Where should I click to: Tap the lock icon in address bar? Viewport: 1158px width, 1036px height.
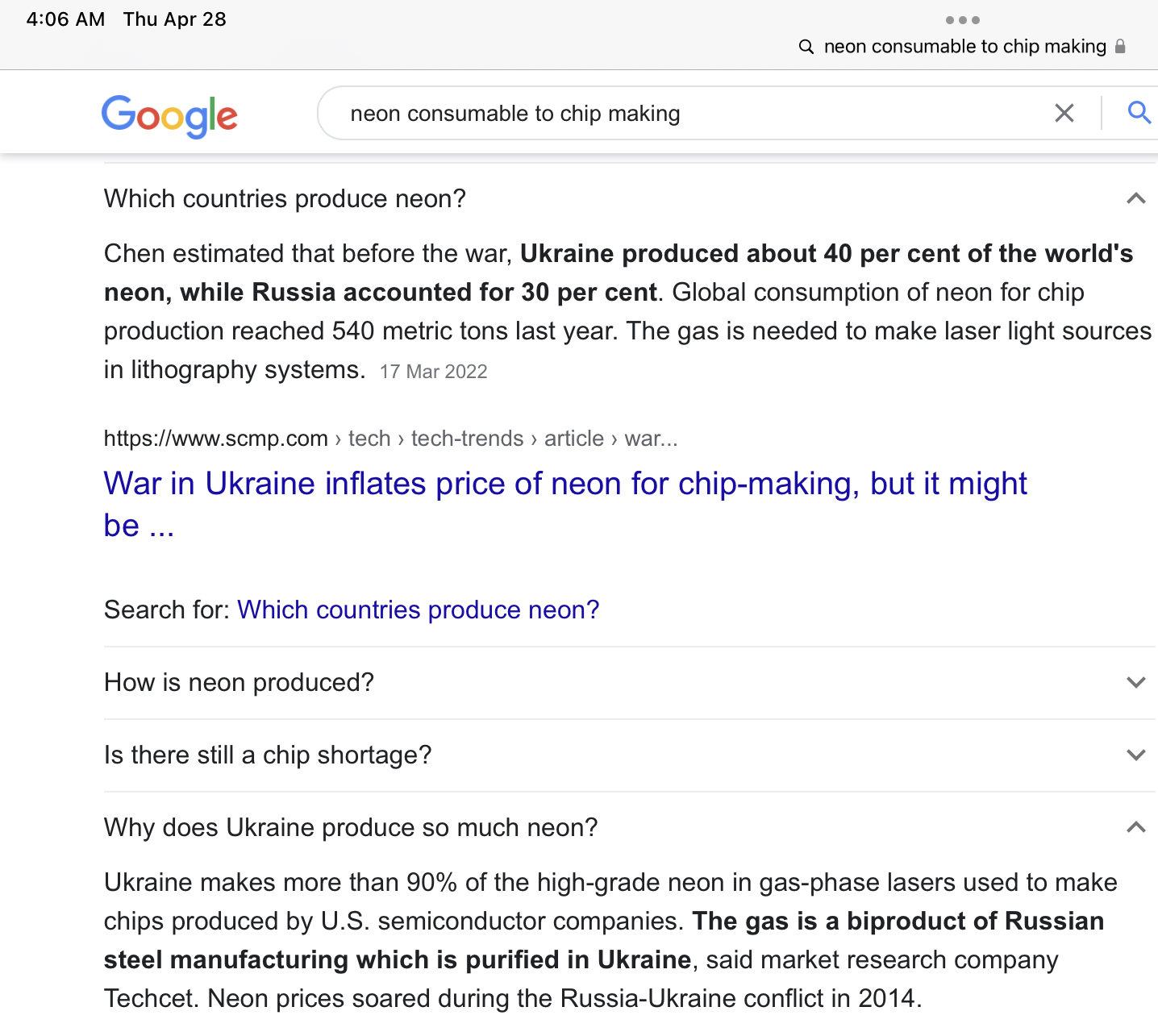(x=1120, y=47)
